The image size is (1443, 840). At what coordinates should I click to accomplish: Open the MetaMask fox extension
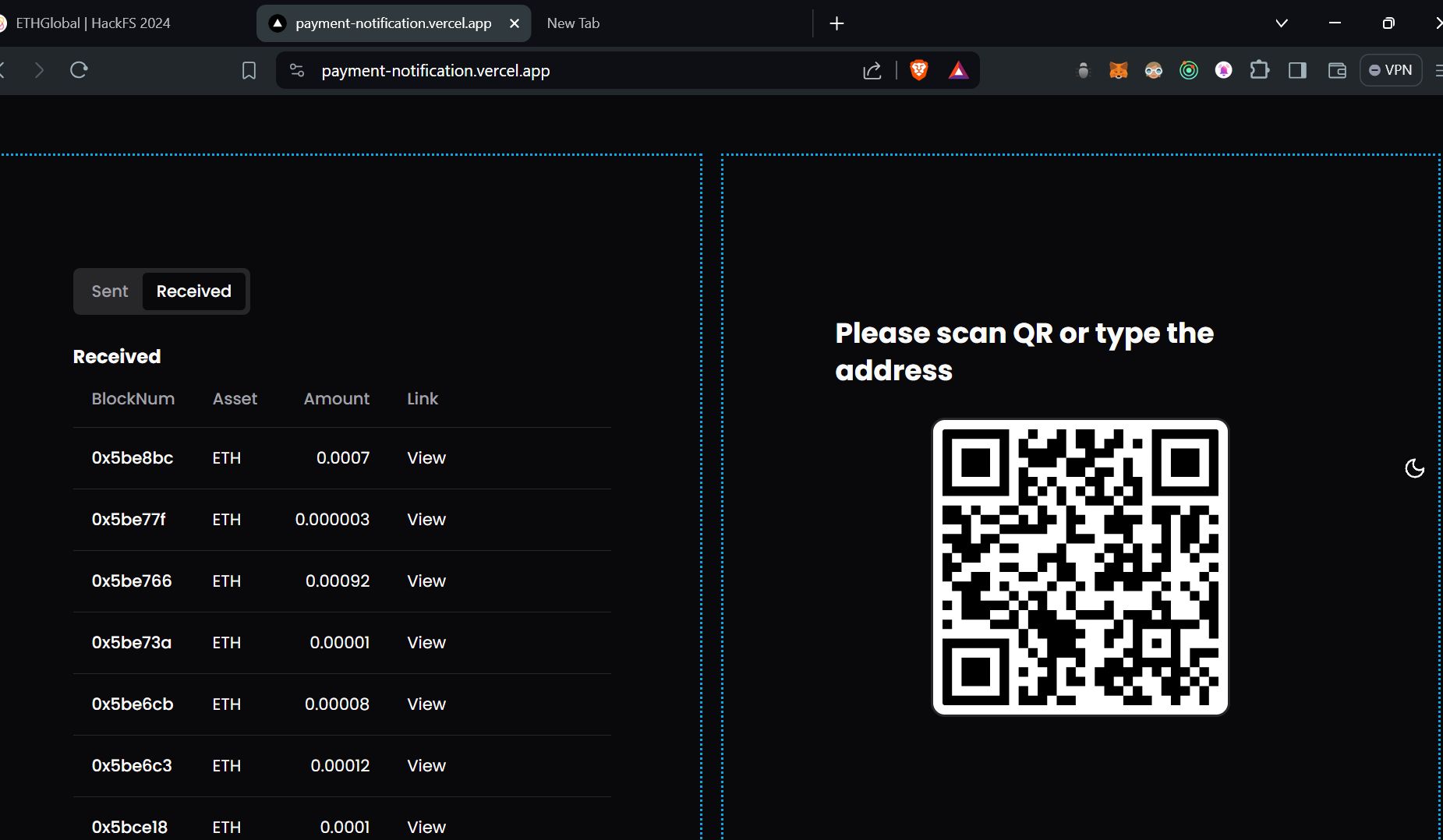pos(1119,71)
